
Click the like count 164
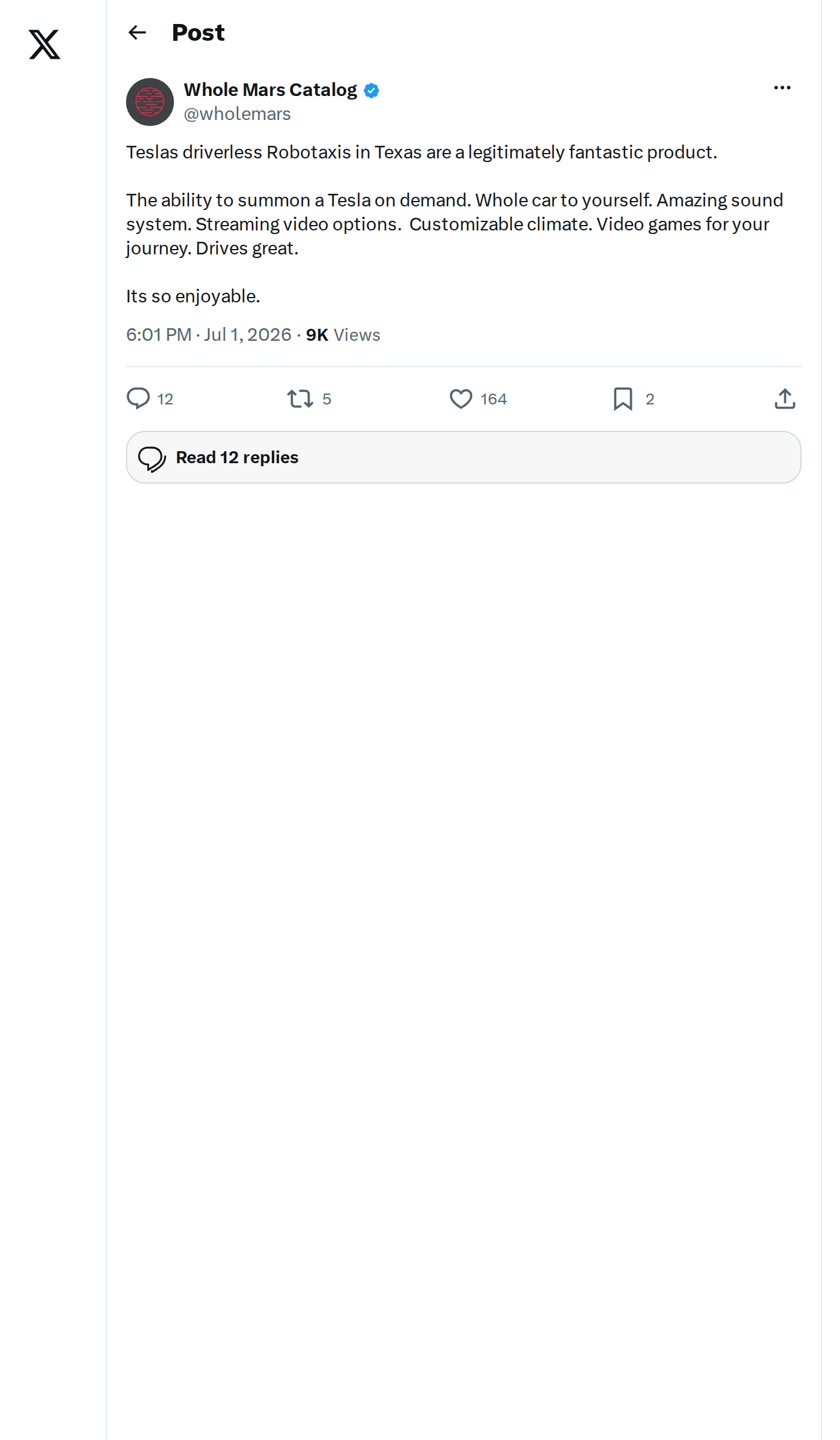(493, 399)
